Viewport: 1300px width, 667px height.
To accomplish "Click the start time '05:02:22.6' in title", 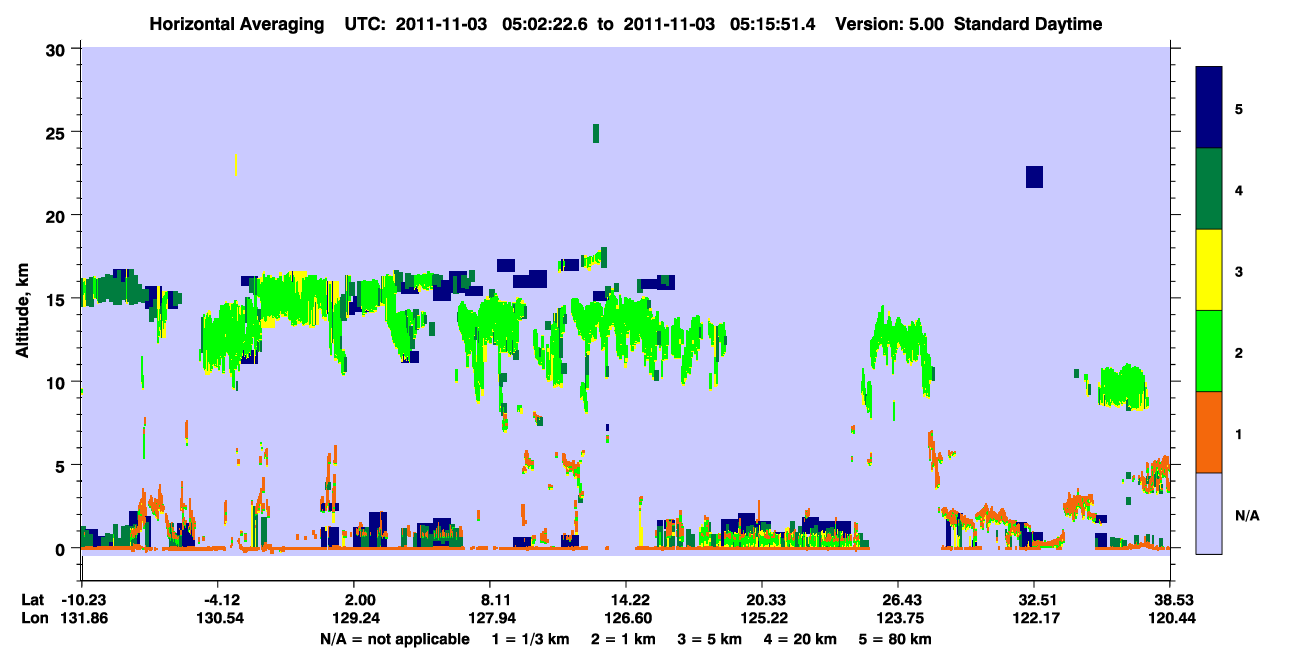I will [547, 24].
